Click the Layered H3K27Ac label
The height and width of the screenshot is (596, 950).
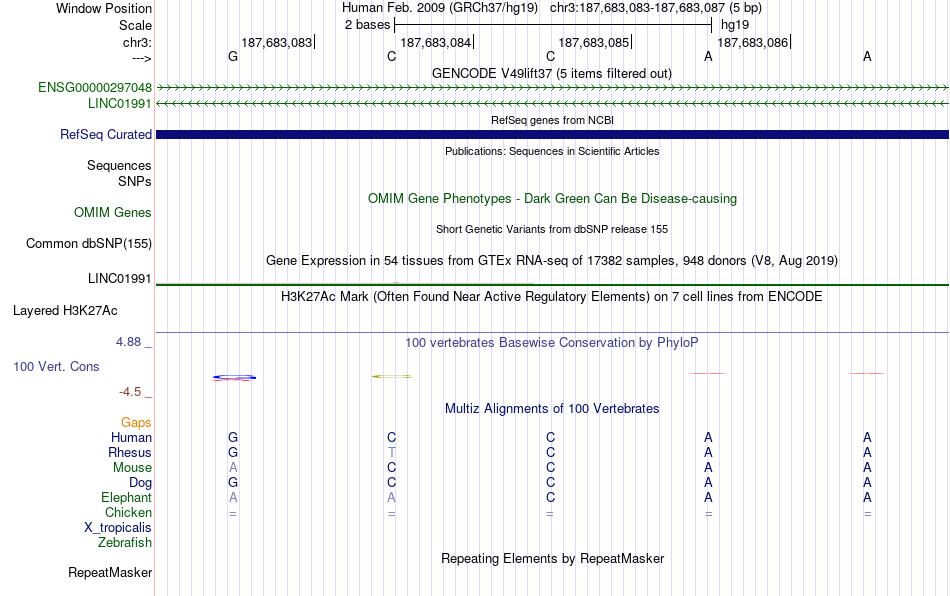(65, 311)
